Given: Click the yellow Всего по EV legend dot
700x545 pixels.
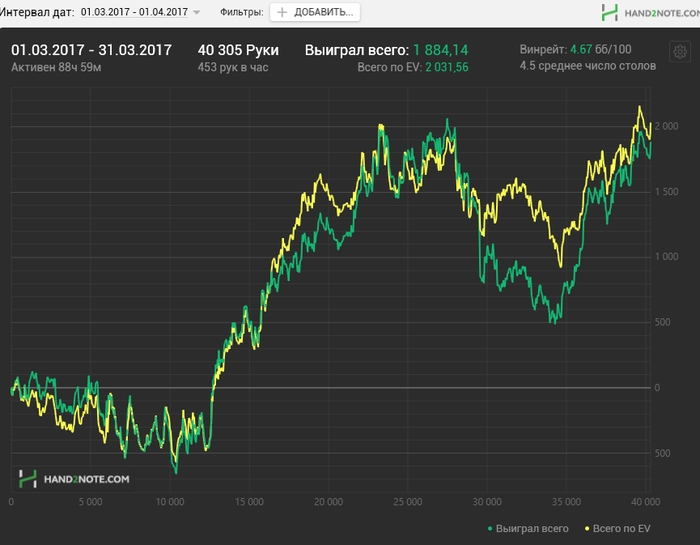Looking at the screenshot, I should click(x=587, y=529).
